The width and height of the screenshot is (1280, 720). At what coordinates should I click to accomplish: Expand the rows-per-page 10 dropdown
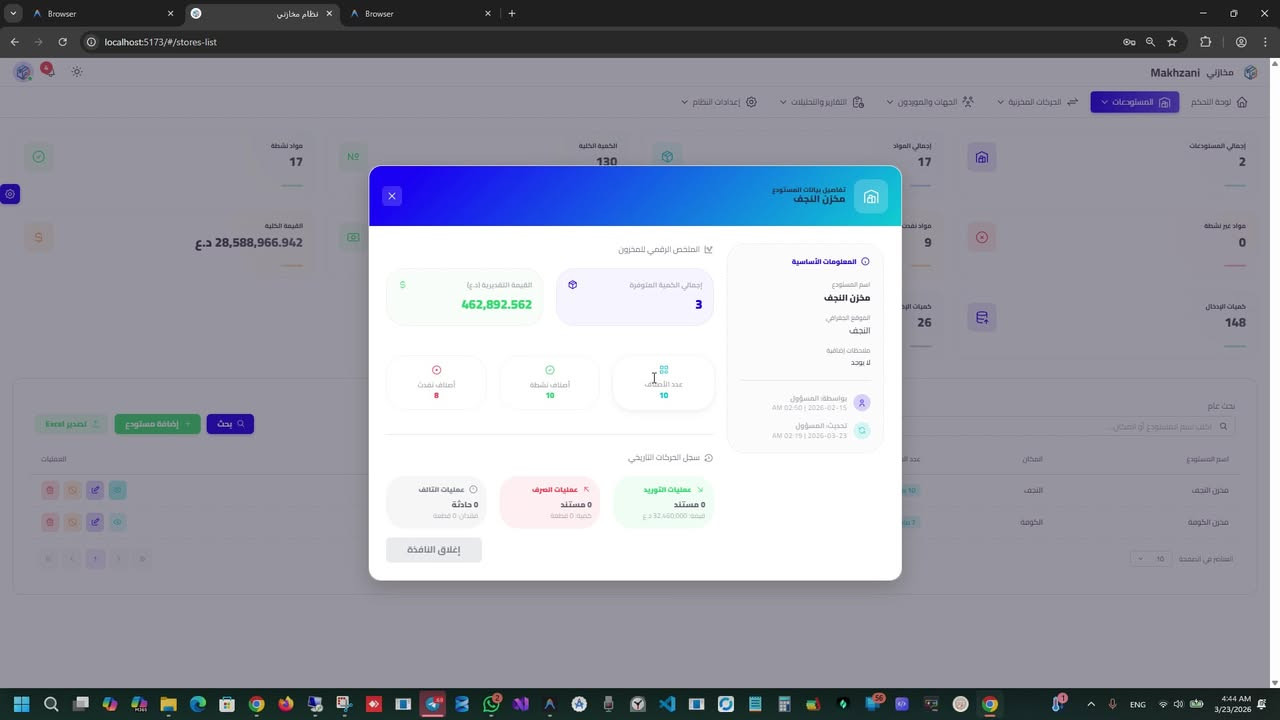pyautogui.click(x=1149, y=559)
